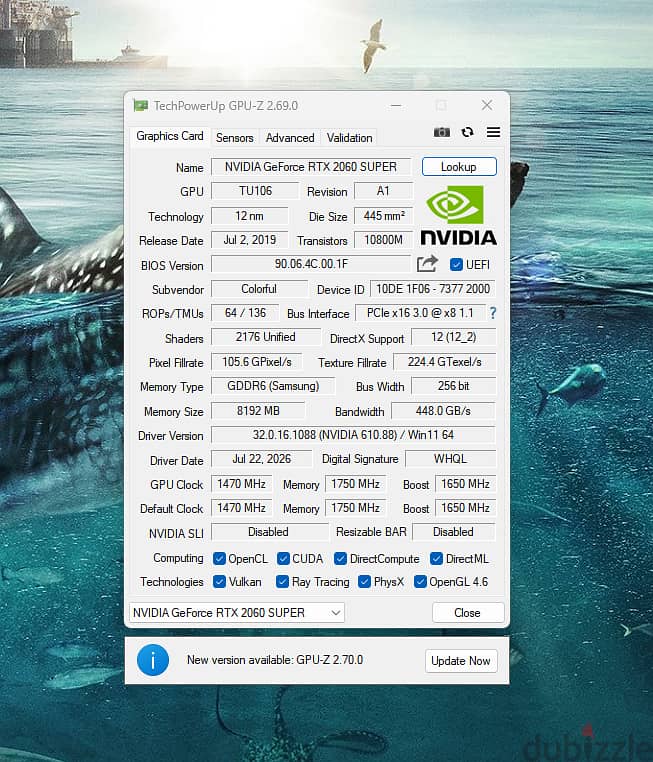Click the Shaders field 2176 Unified
The width and height of the screenshot is (653, 762).
point(266,337)
